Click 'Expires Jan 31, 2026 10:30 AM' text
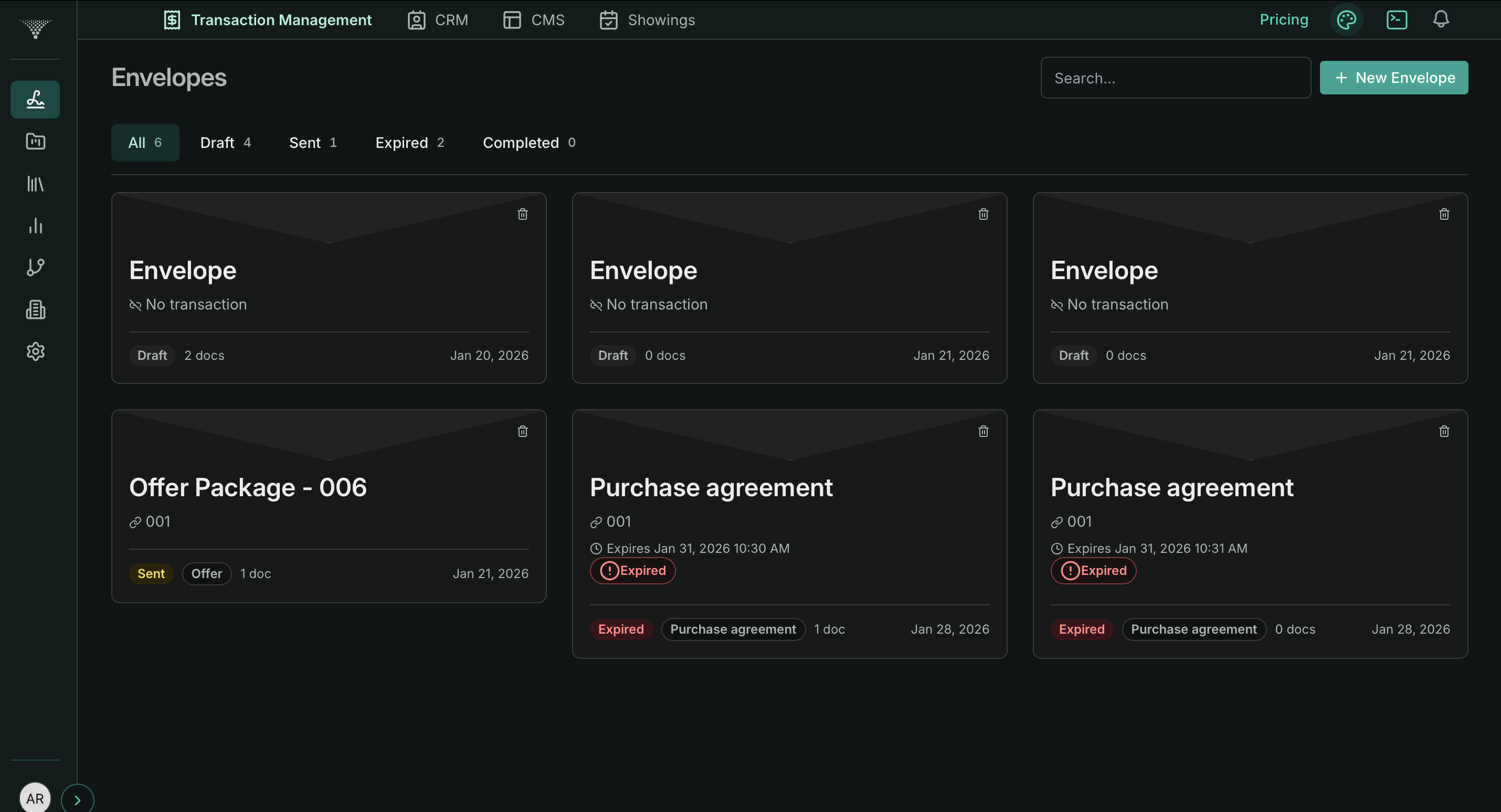This screenshot has height=812, width=1501. tap(697, 549)
